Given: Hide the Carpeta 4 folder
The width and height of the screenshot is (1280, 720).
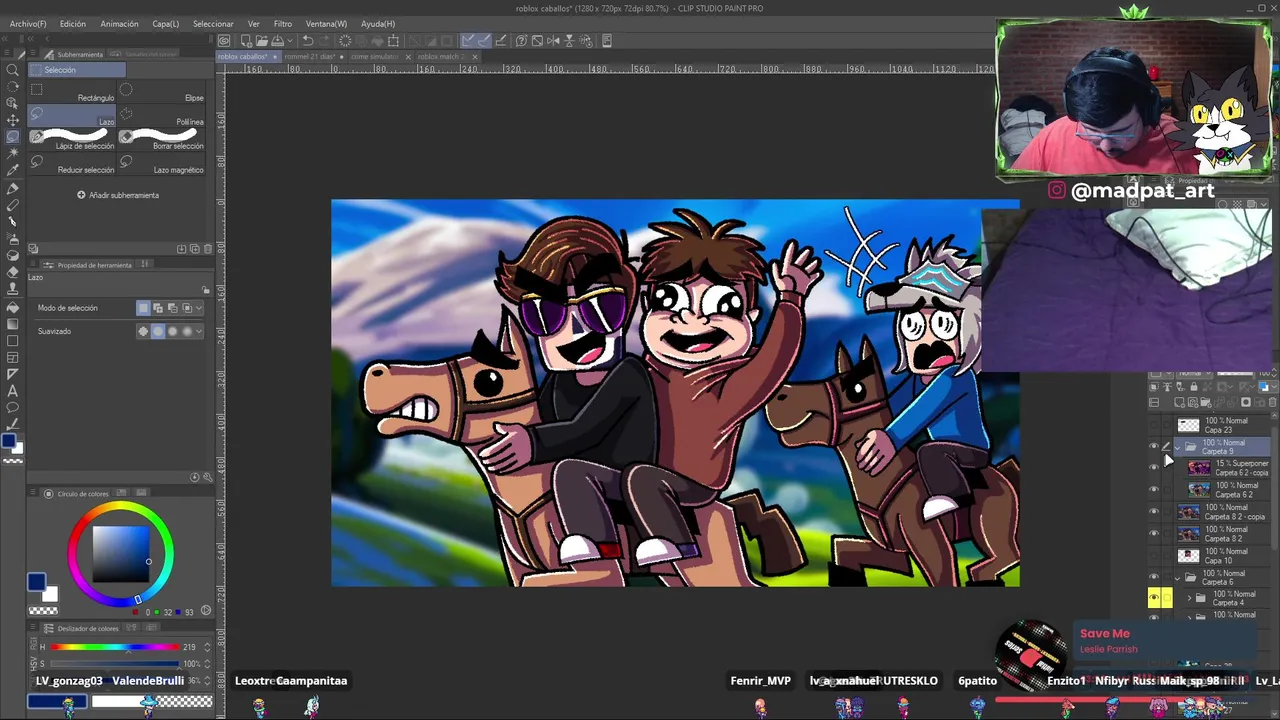Looking at the screenshot, I should pos(1154,598).
